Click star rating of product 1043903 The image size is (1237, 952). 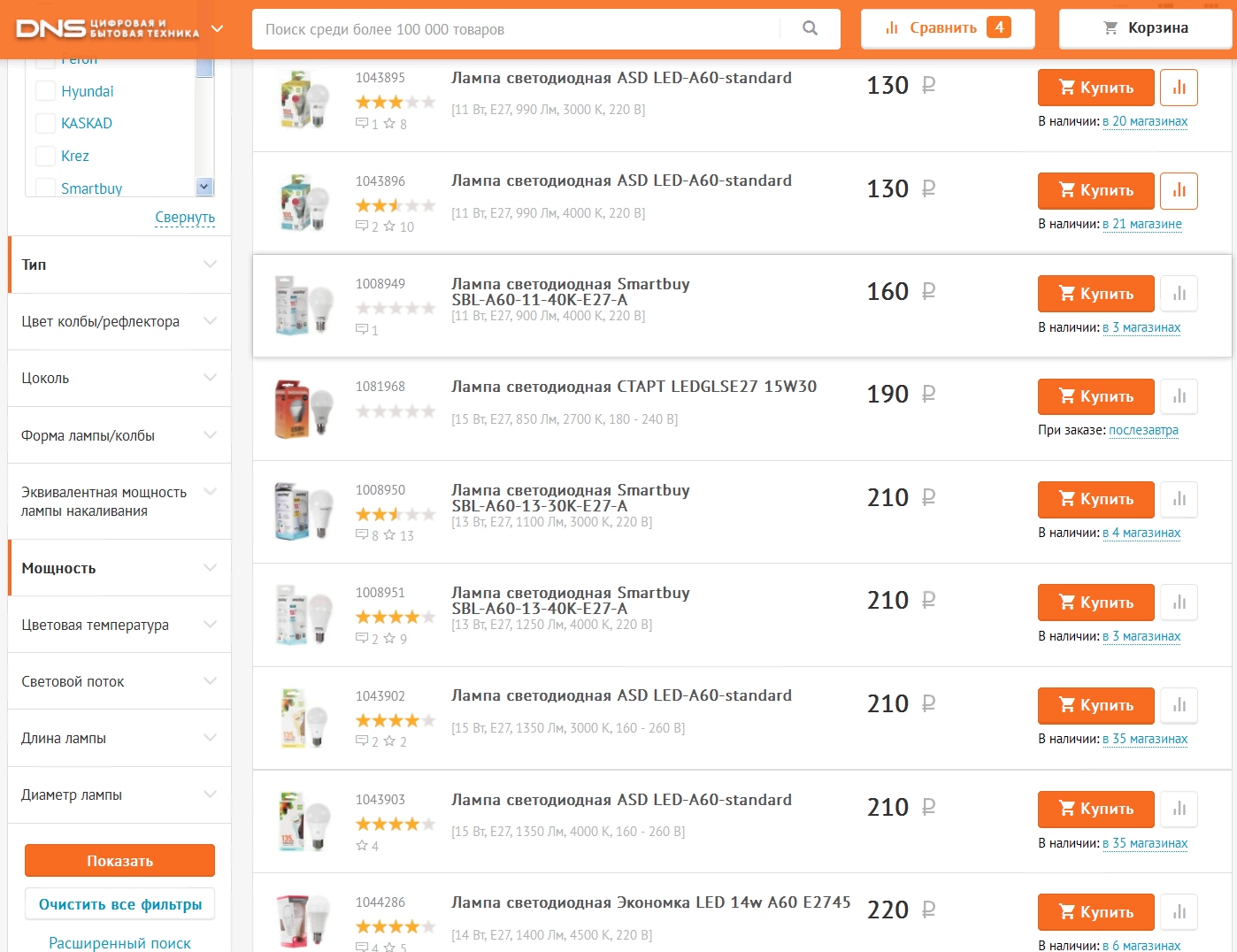[396, 825]
